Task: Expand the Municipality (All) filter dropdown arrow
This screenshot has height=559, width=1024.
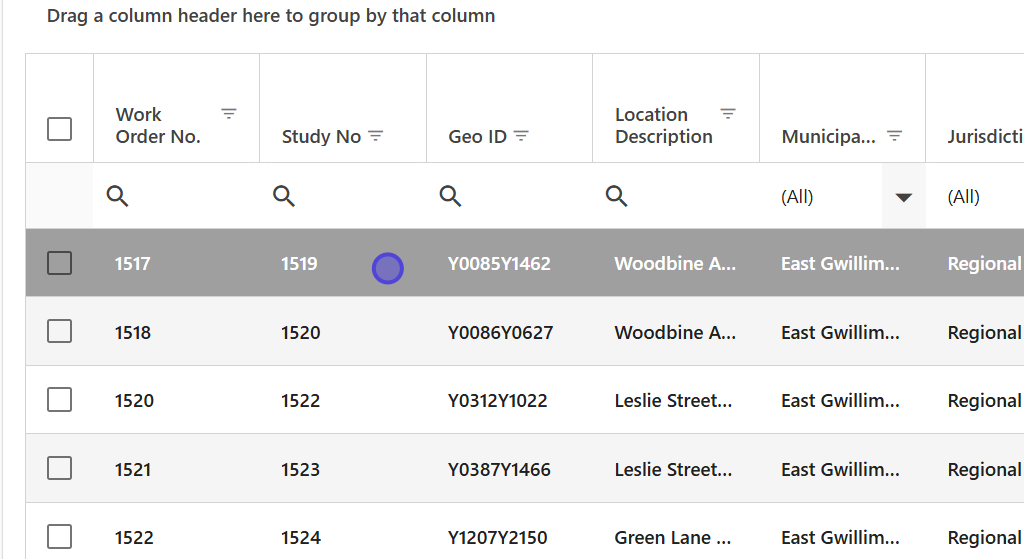Action: [x=904, y=197]
